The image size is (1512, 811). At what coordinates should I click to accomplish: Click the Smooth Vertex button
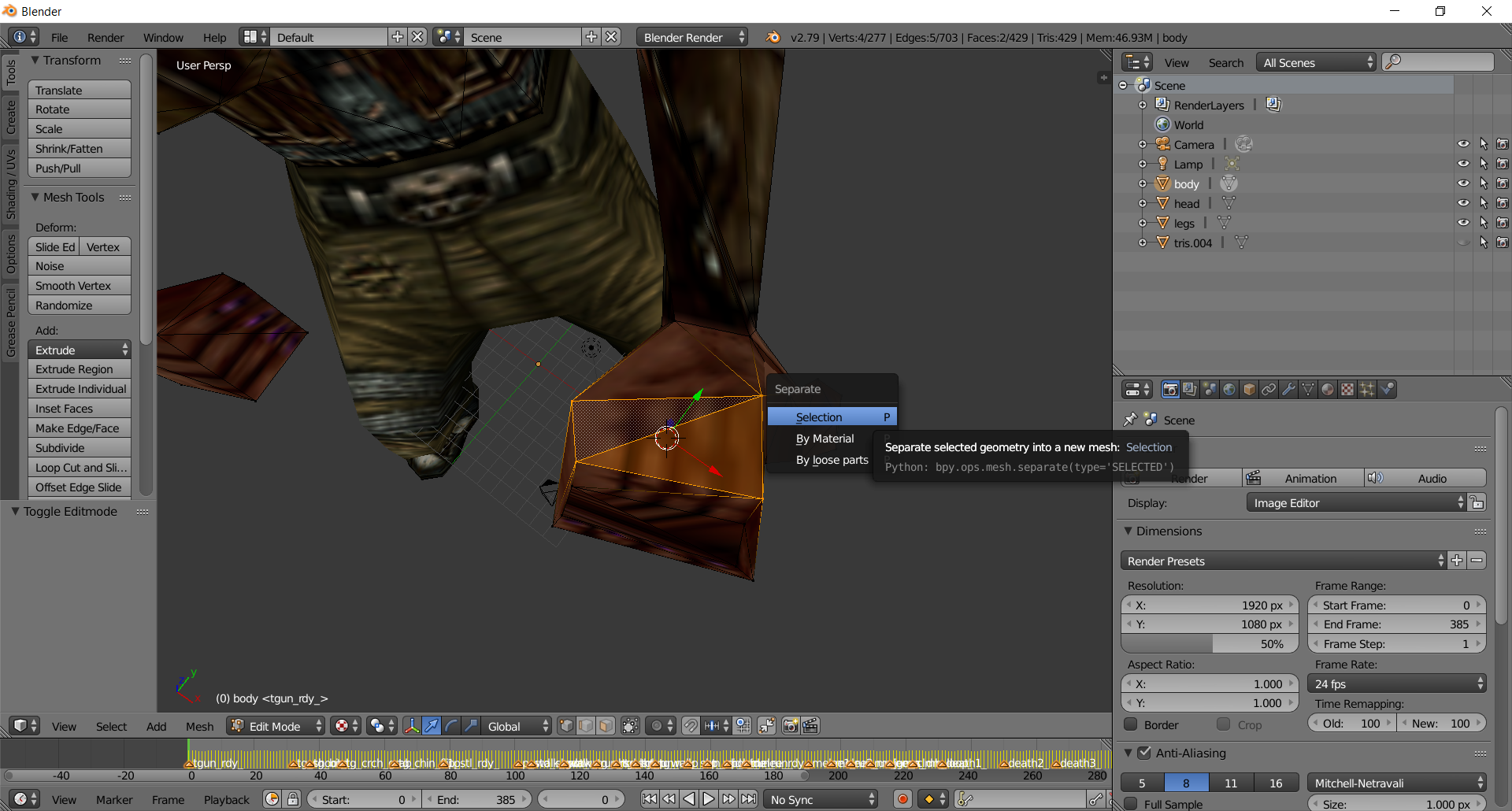[80, 285]
